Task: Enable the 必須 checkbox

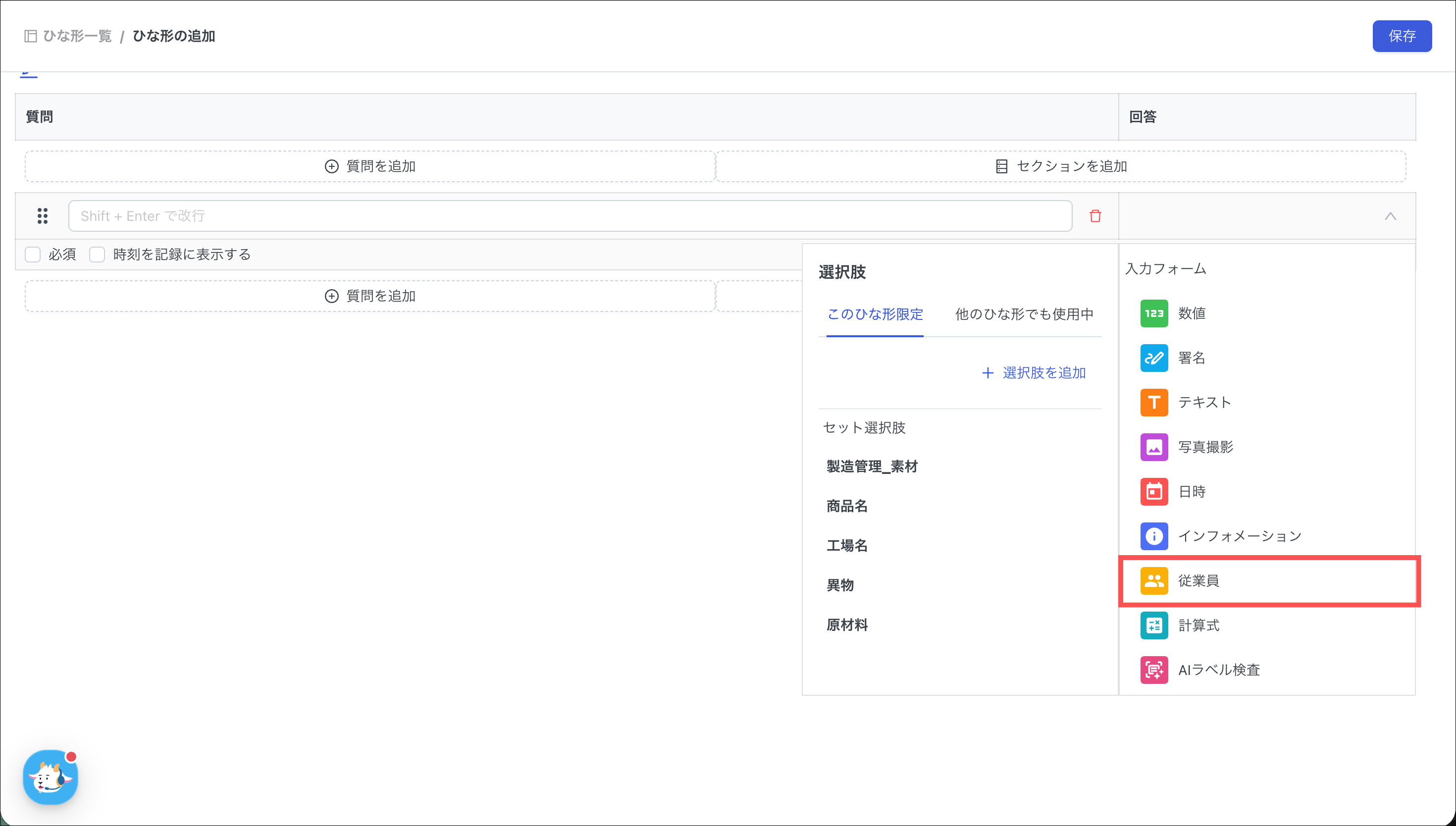Action: 33,254
